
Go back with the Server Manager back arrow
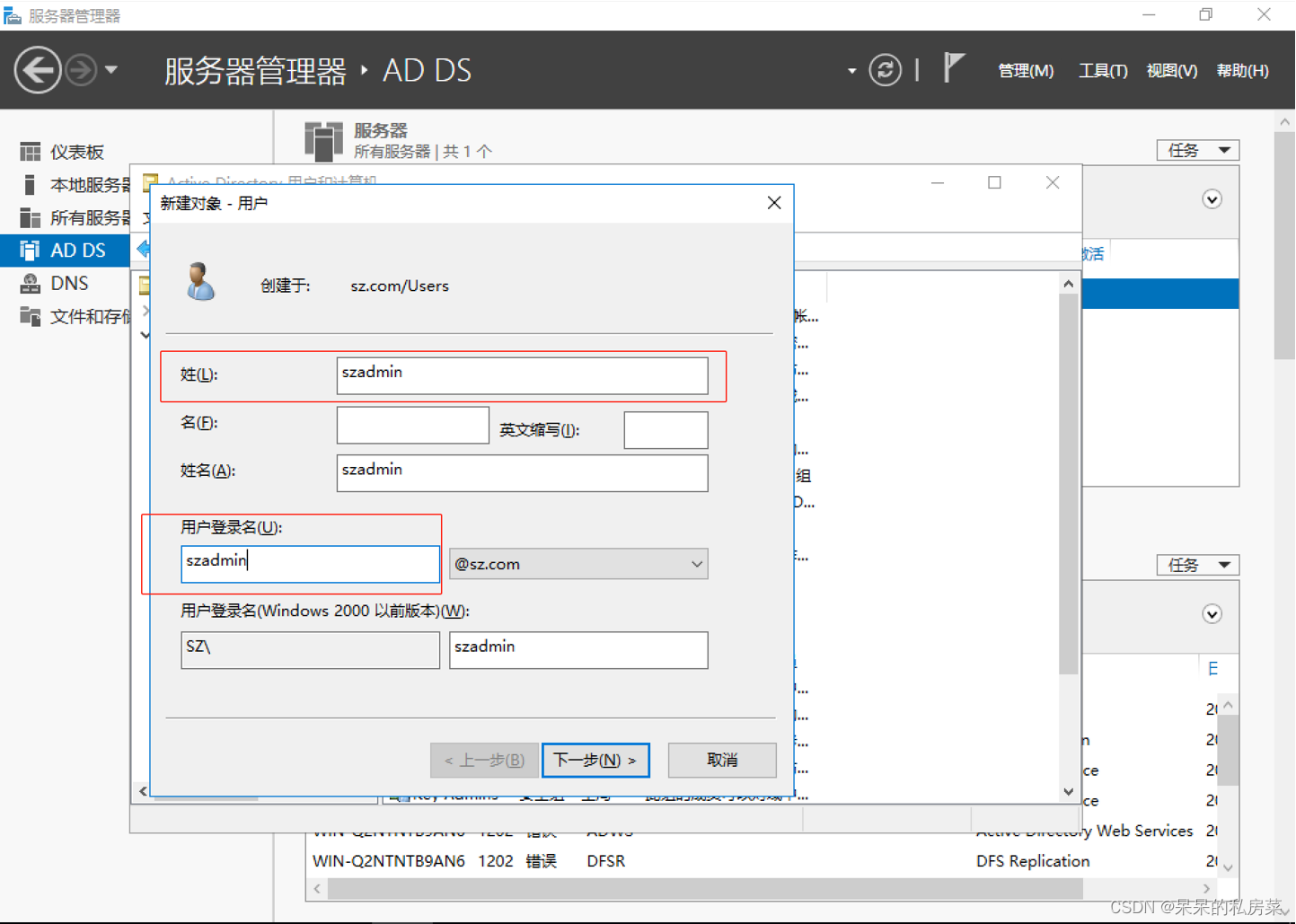coord(38,70)
